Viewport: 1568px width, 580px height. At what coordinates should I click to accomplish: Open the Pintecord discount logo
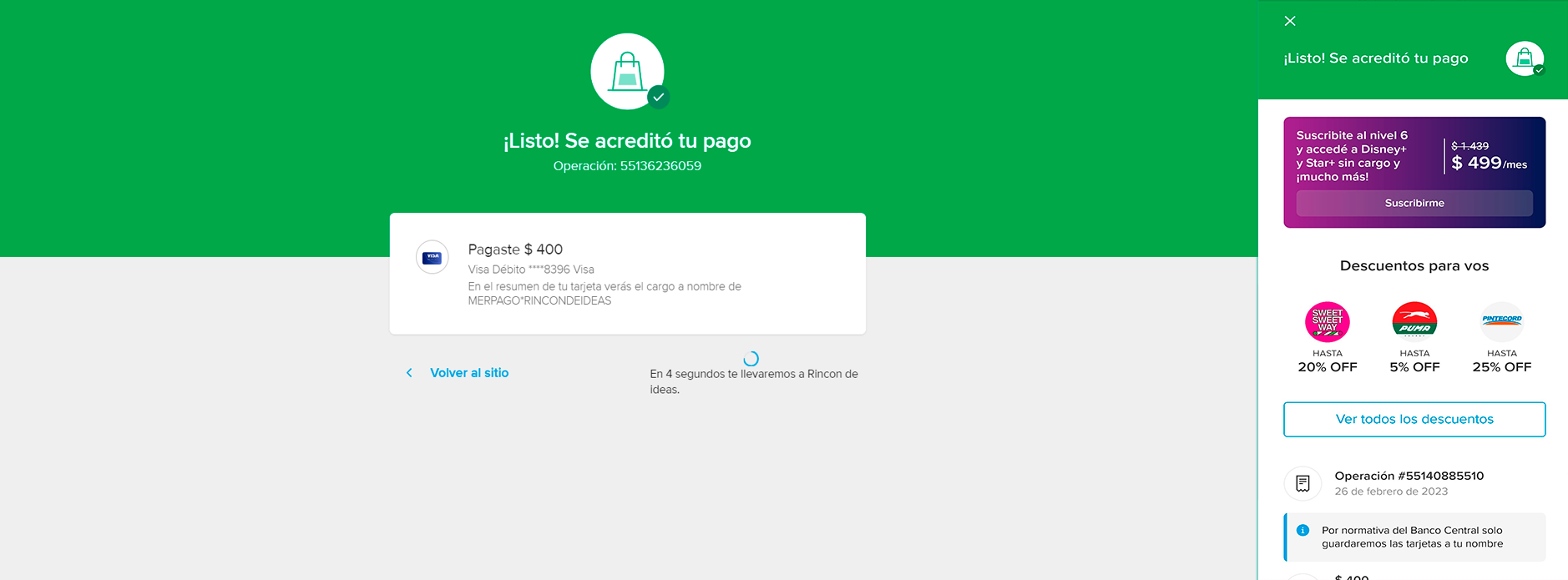coord(1501,322)
